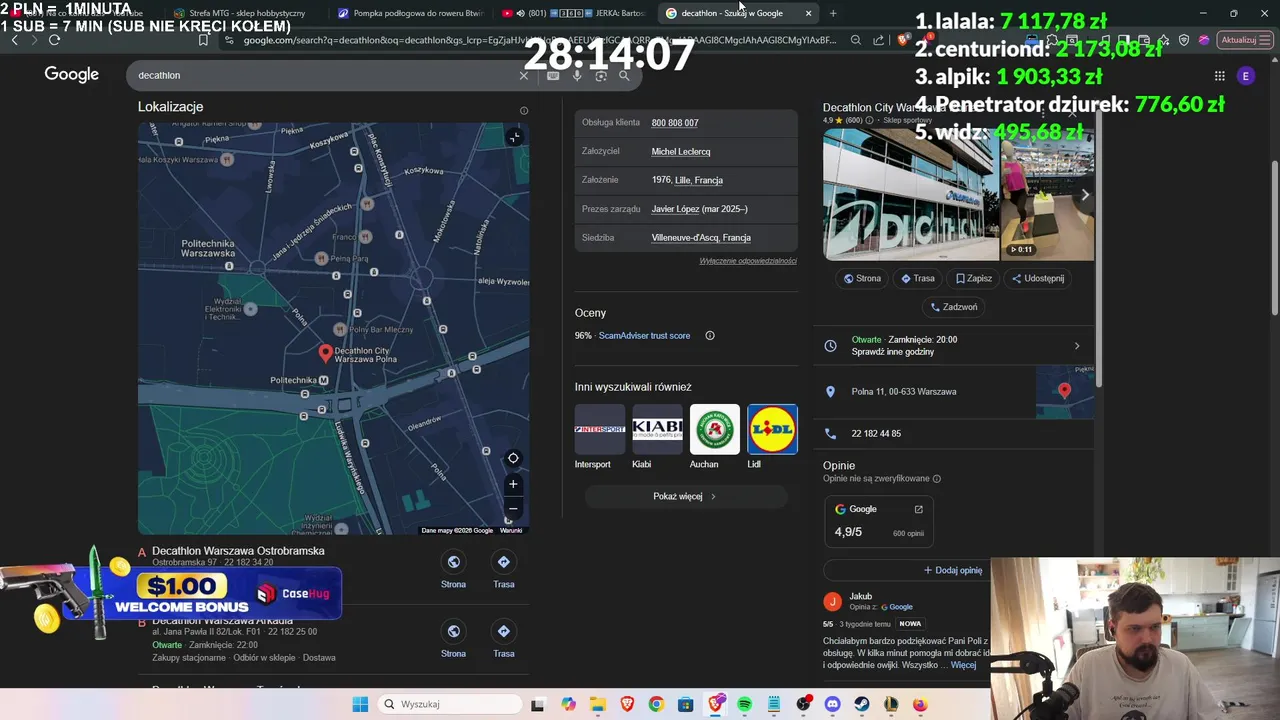Center map on my location
1280x720 pixels.
[x=513, y=458]
